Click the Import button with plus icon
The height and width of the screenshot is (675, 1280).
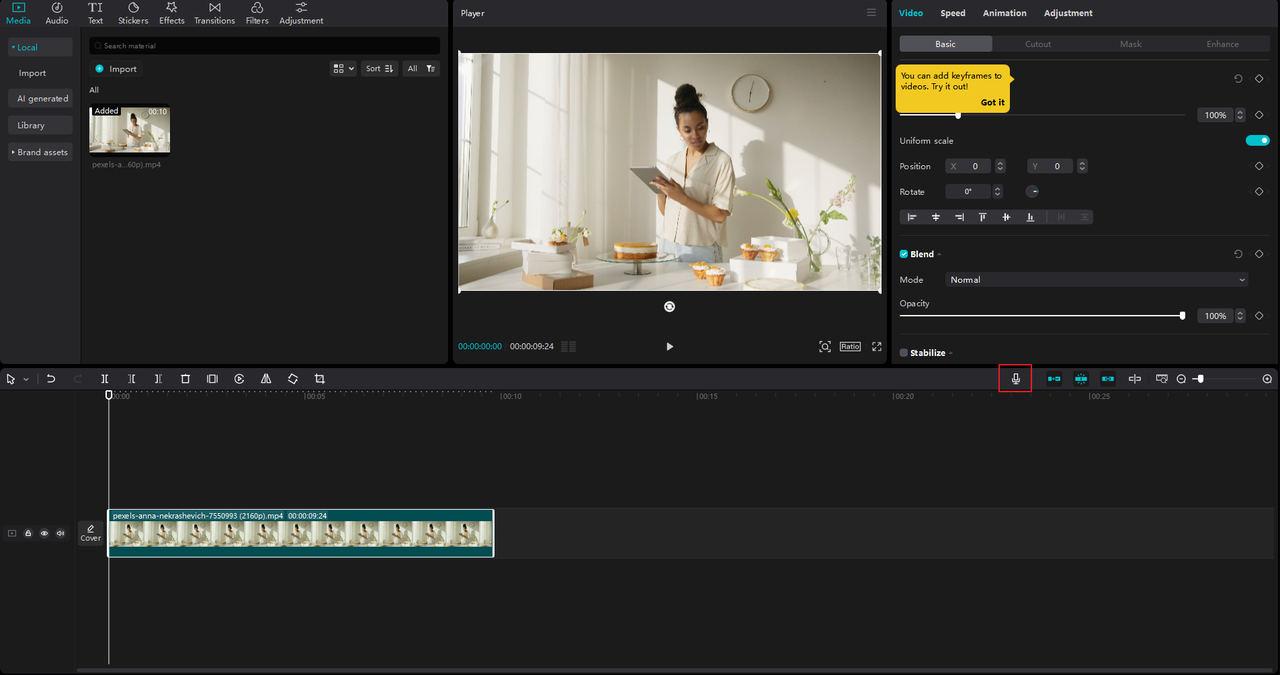[x=116, y=69]
